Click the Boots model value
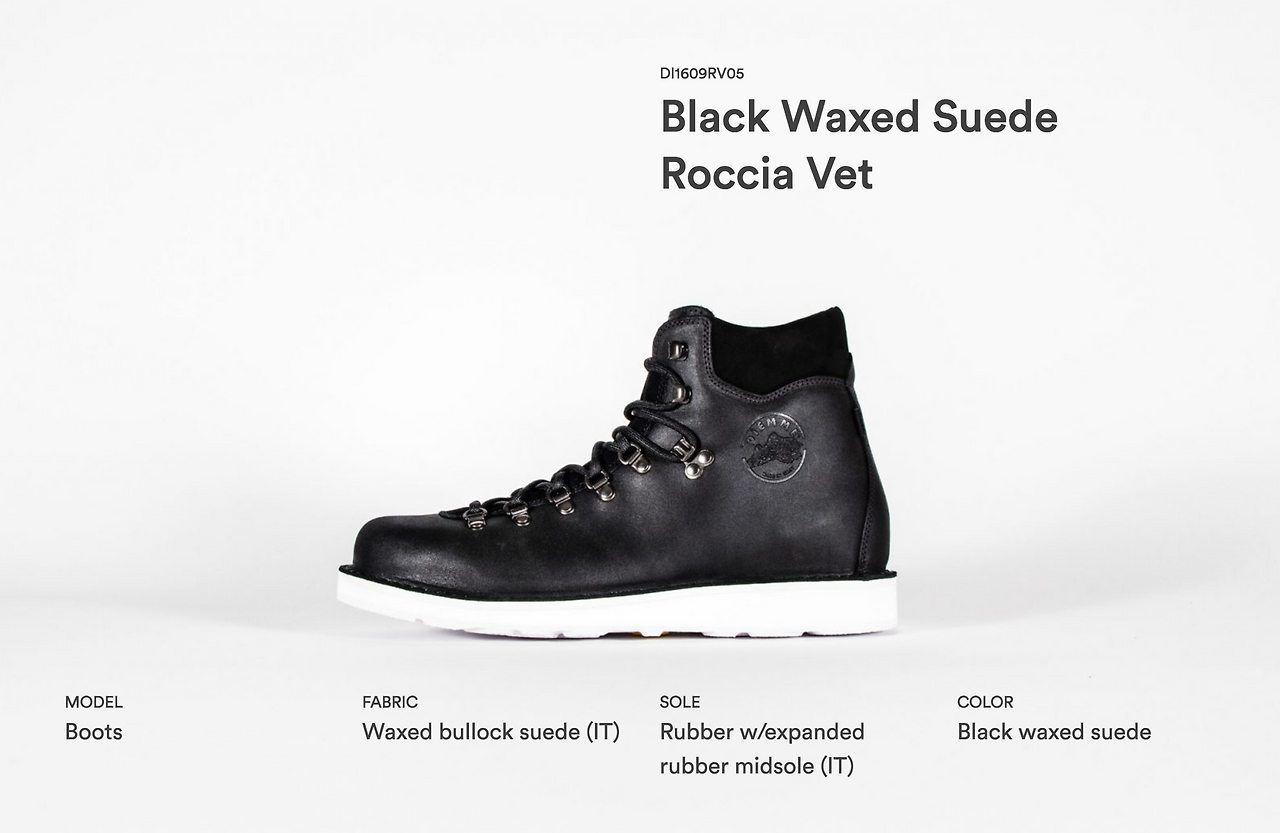This screenshot has height=833, width=1280. coord(94,732)
